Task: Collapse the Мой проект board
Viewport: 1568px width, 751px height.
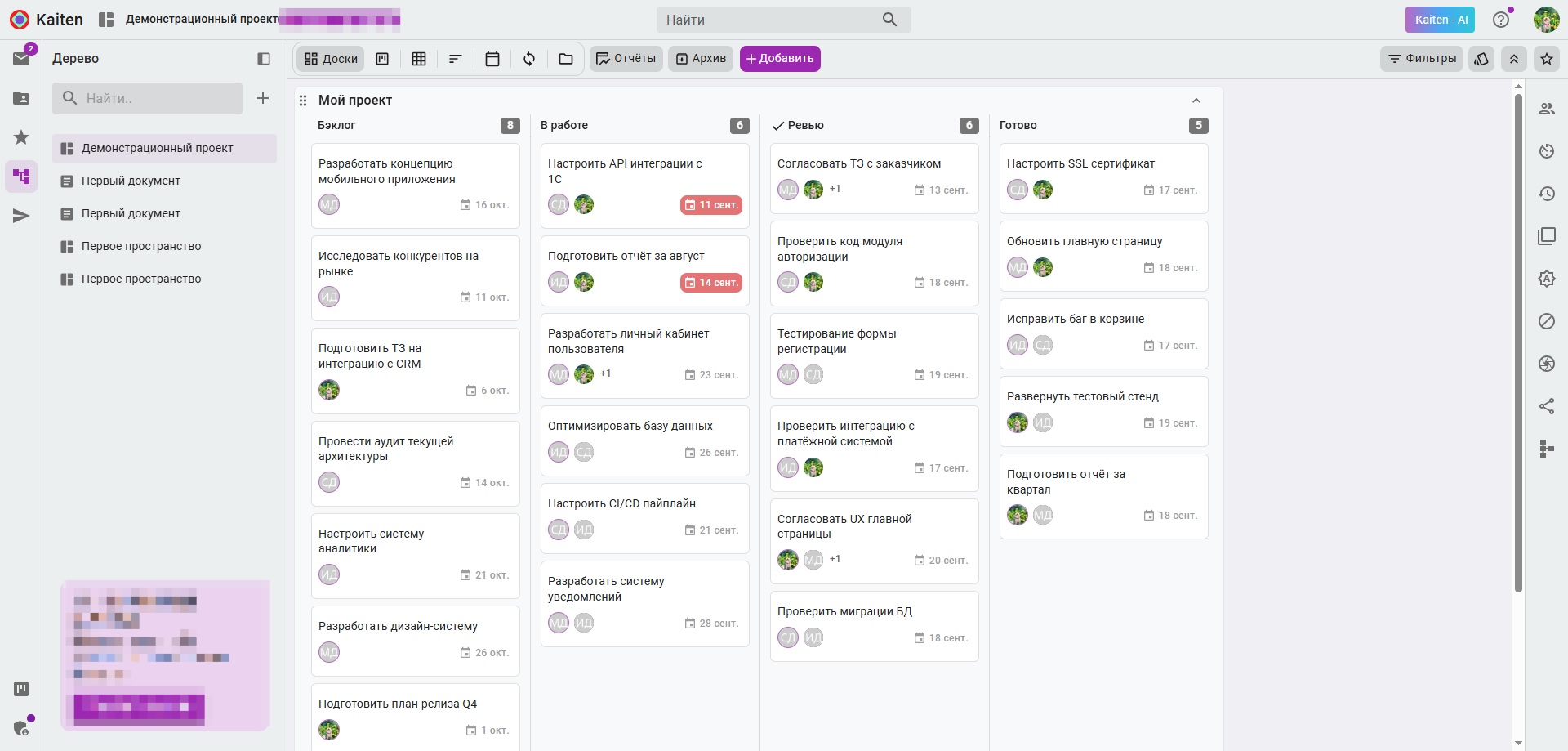Action: click(1196, 101)
